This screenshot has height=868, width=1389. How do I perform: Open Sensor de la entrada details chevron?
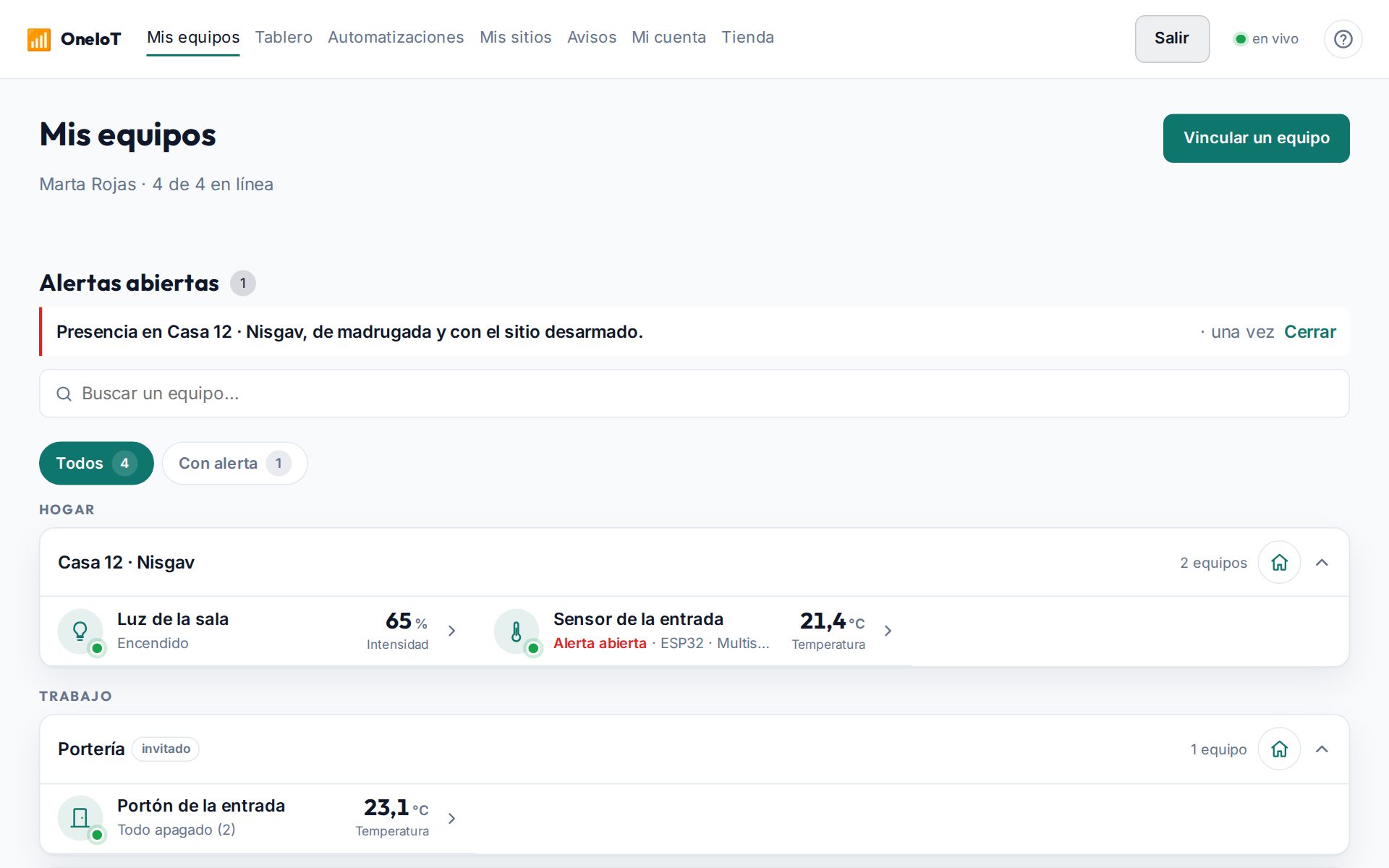coord(888,631)
